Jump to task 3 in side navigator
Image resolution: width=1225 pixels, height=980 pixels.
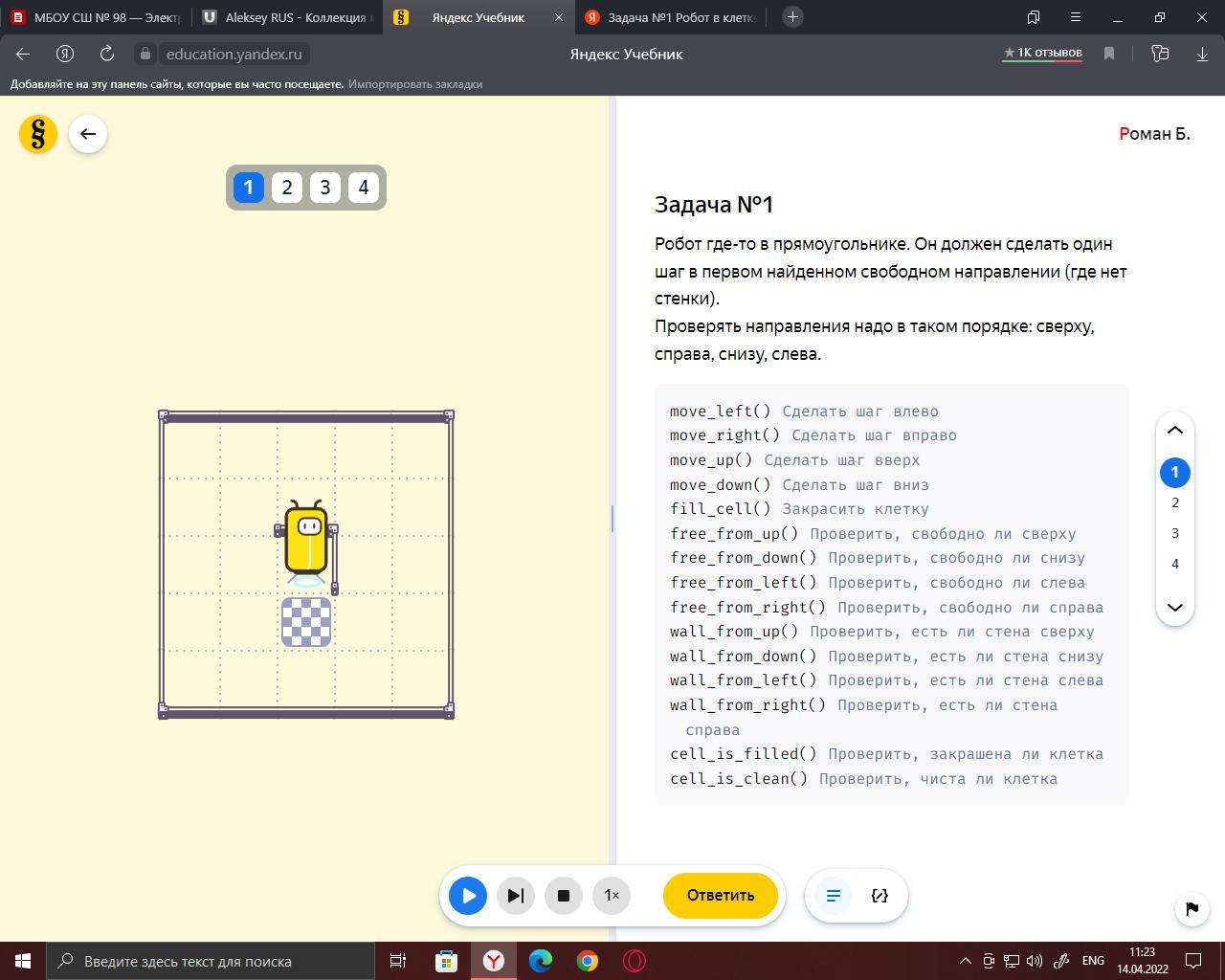[x=1174, y=533]
